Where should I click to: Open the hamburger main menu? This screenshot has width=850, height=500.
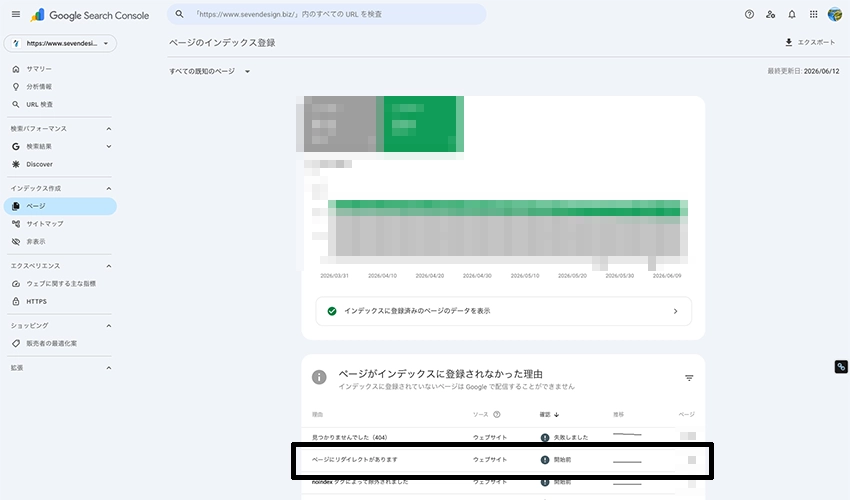coord(16,15)
